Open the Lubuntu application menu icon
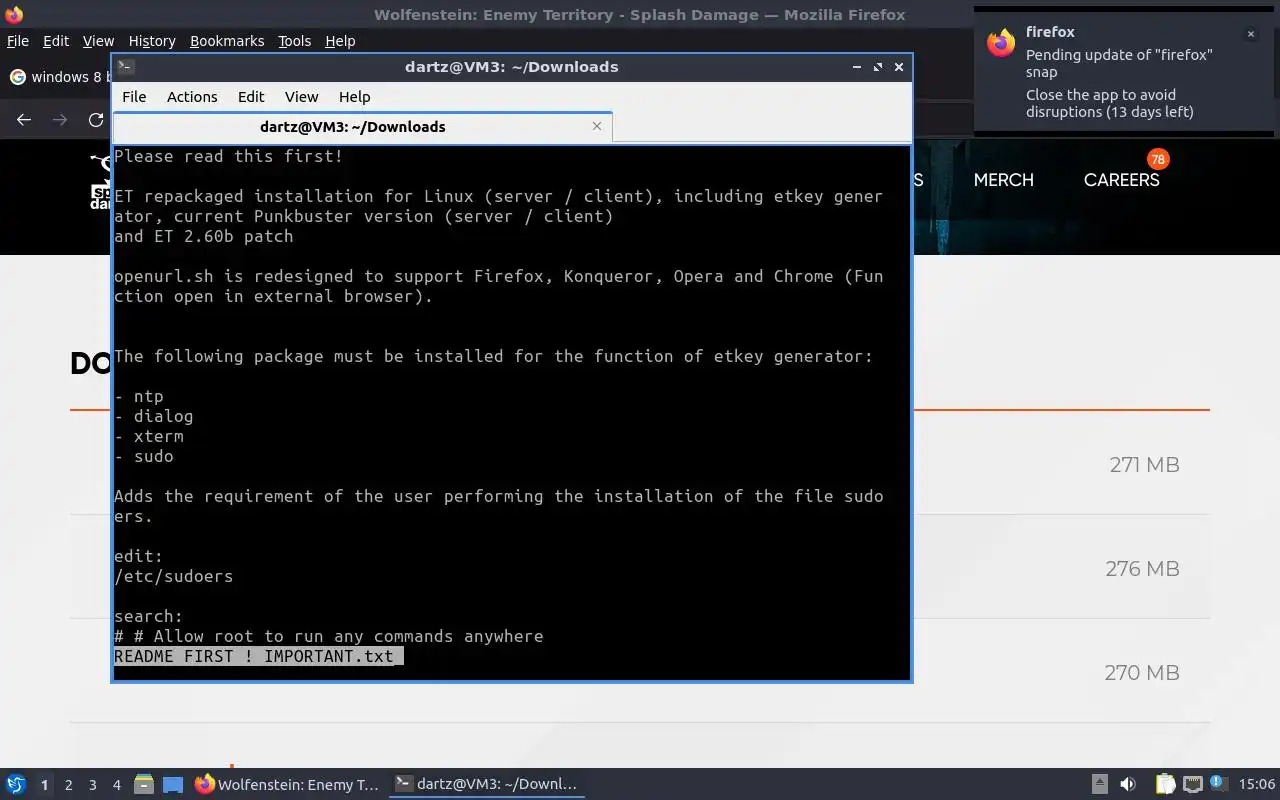This screenshot has width=1280, height=800. point(15,785)
